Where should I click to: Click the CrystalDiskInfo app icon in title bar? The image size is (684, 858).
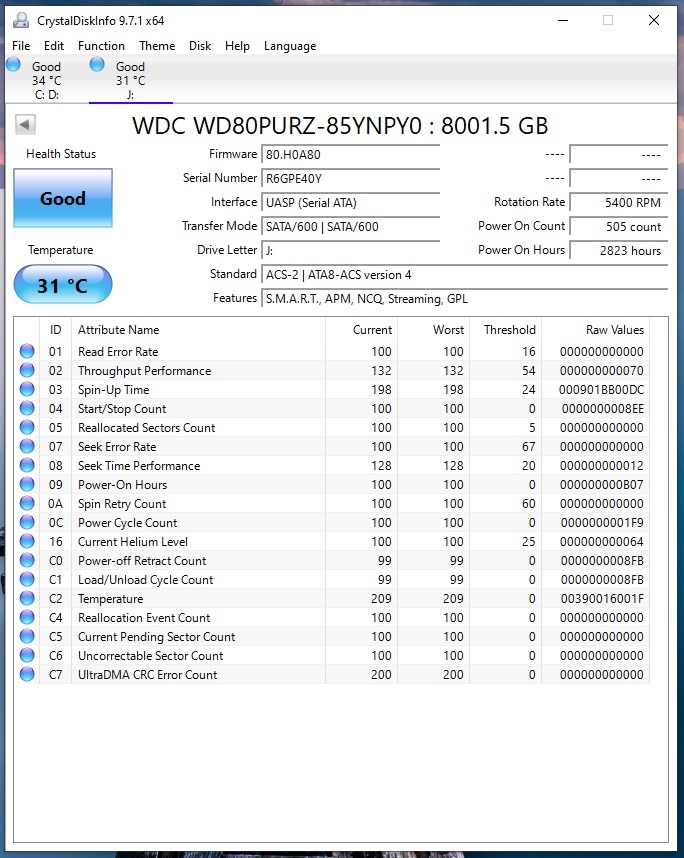click(21, 20)
